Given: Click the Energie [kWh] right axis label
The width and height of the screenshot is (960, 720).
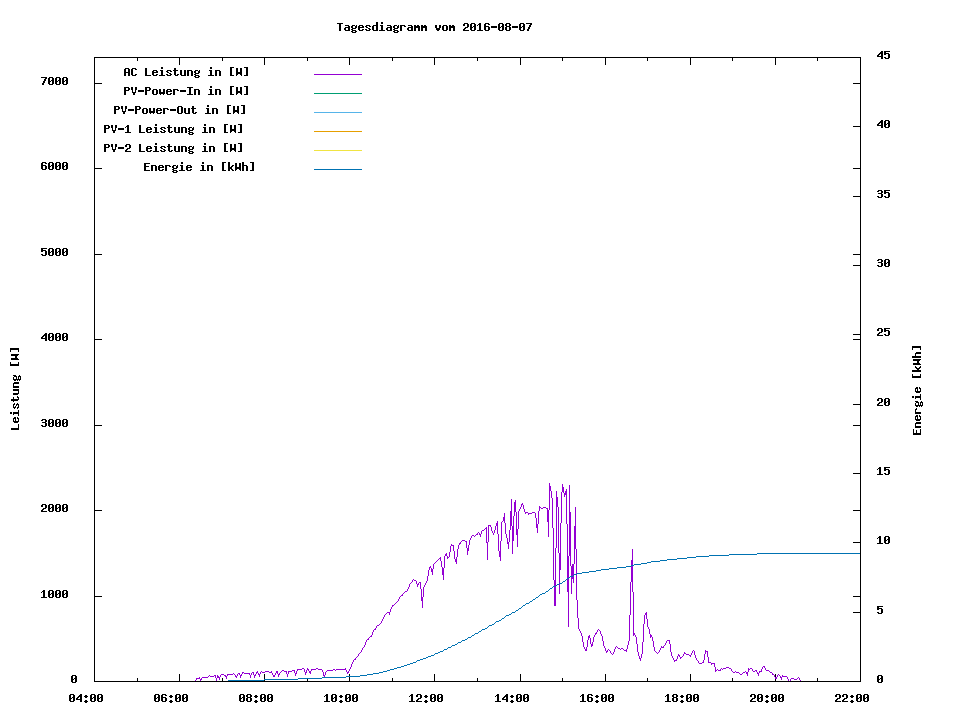Looking at the screenshot, I should click(918, 390).
